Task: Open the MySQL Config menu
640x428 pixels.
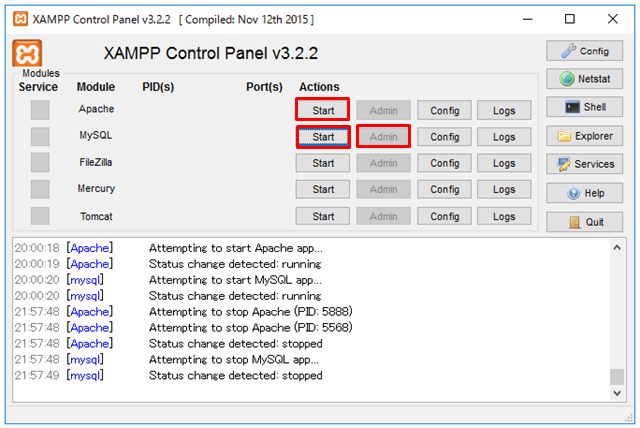Action: coord(444,137)
